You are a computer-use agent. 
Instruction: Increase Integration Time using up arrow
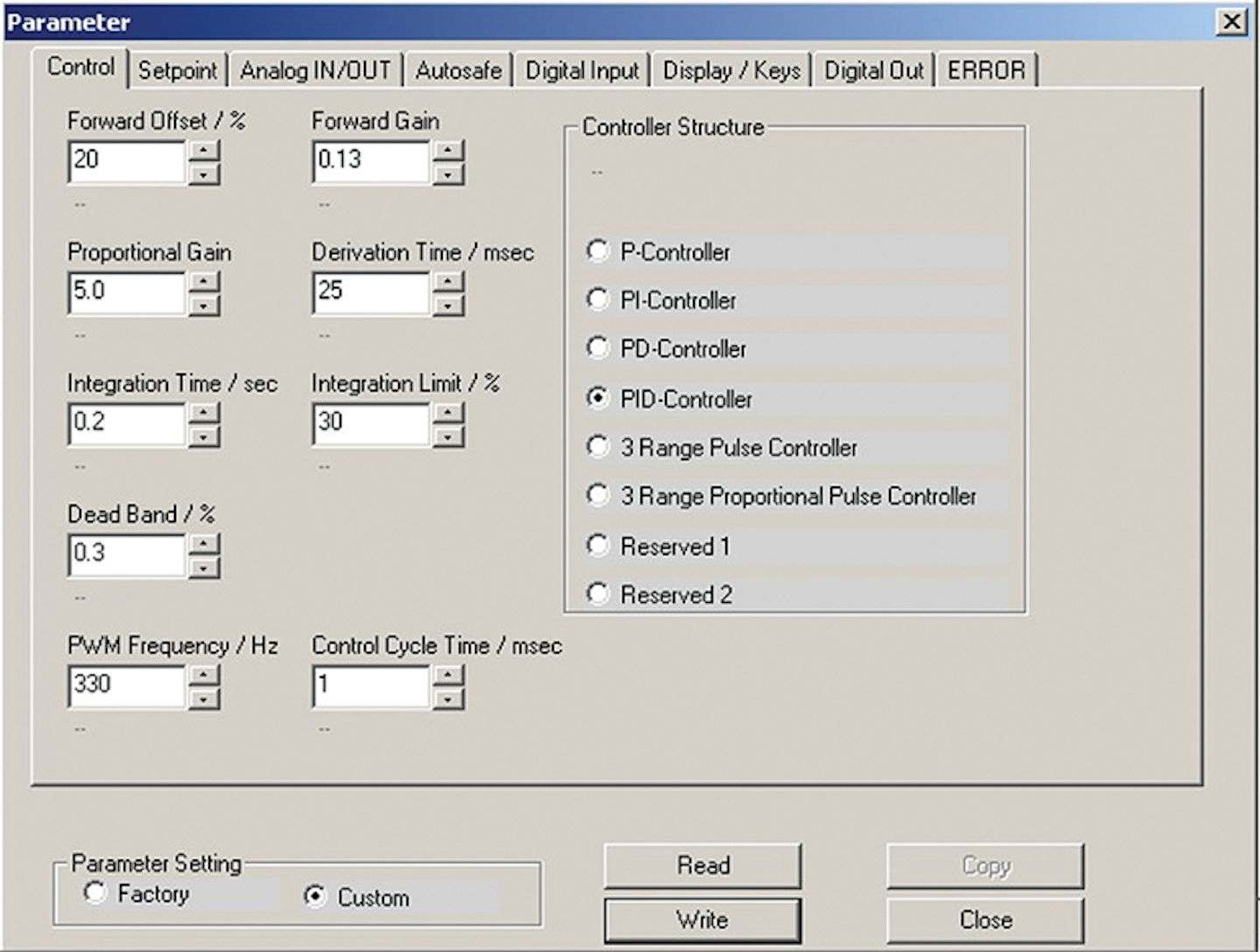coord(203,413)
